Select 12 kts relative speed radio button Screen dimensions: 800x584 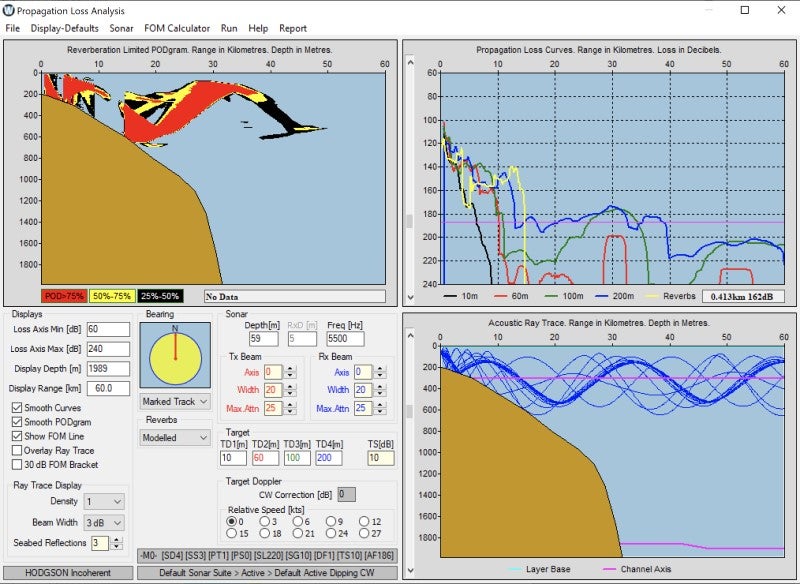[349, 521]
